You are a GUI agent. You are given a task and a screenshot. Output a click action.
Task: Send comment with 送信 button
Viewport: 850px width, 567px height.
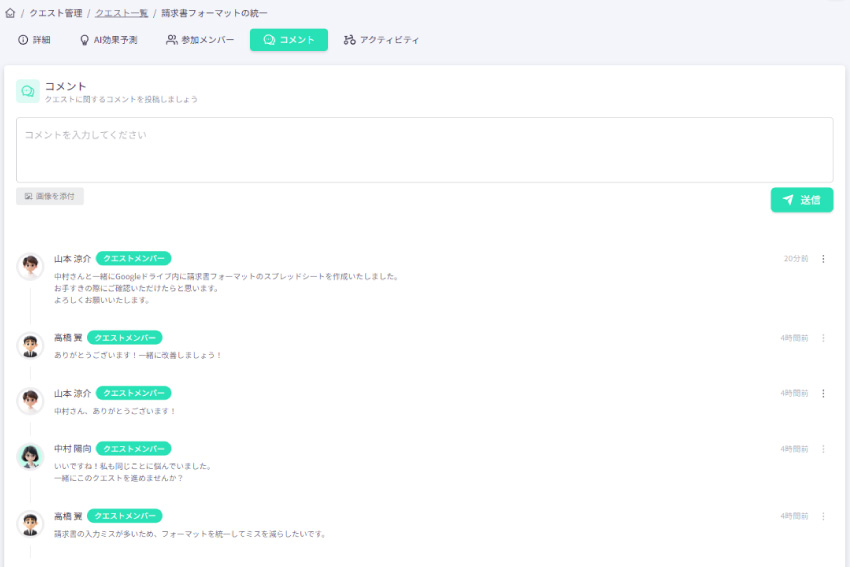(x=802, y=200)
